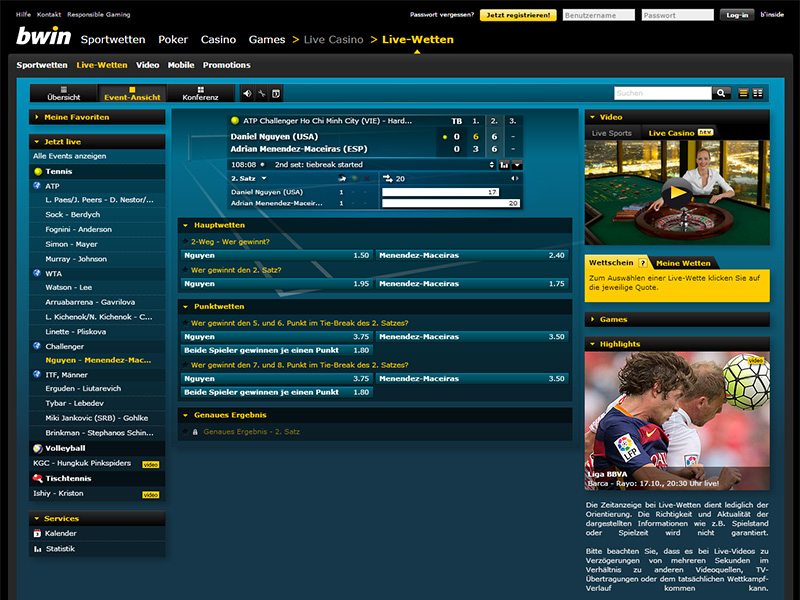The width and height of the screenshot is (800, 600).
Task: Switch to two-column grid view icon
Action: [x=758, y=93]
